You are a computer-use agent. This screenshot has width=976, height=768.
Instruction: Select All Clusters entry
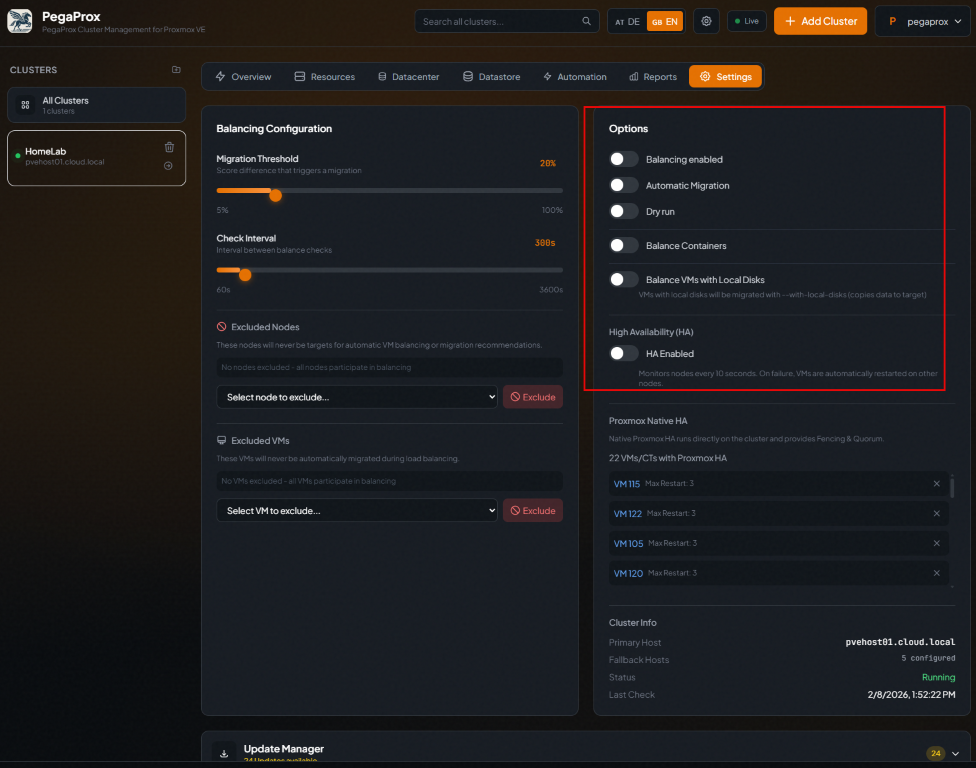(96, 105)
